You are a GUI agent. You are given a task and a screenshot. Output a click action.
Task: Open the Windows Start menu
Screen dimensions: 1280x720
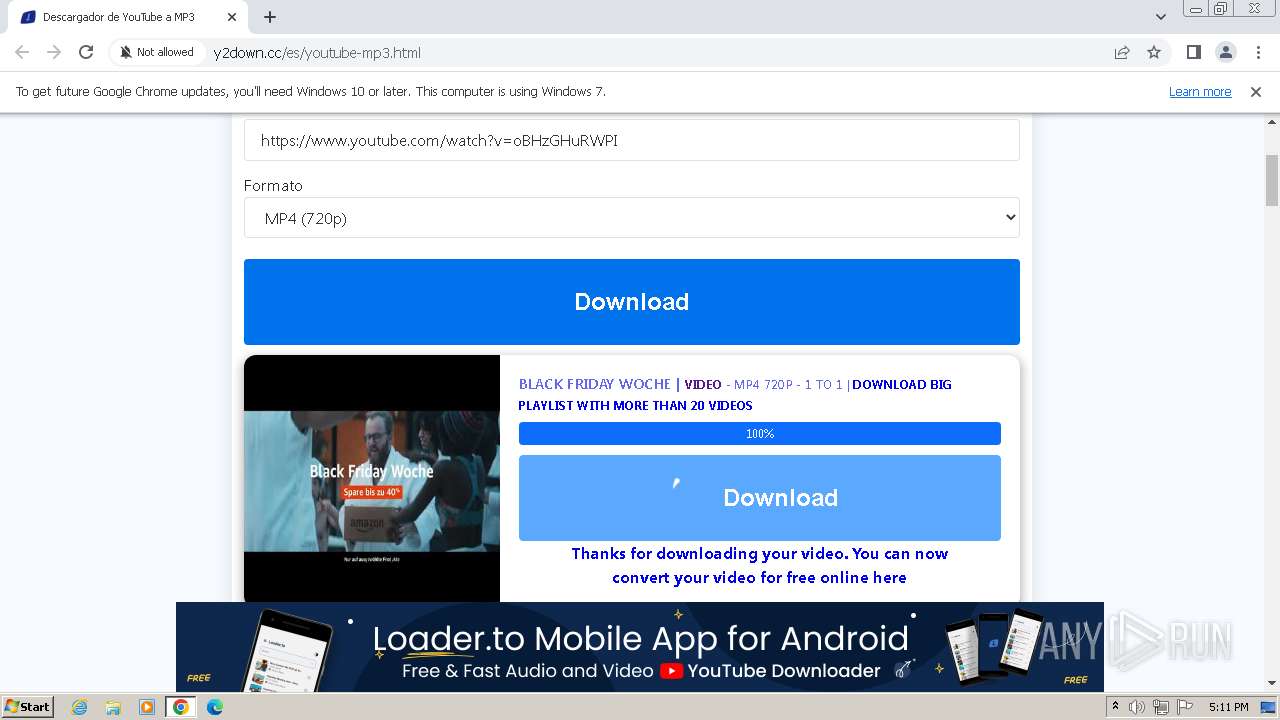[28, 707]
